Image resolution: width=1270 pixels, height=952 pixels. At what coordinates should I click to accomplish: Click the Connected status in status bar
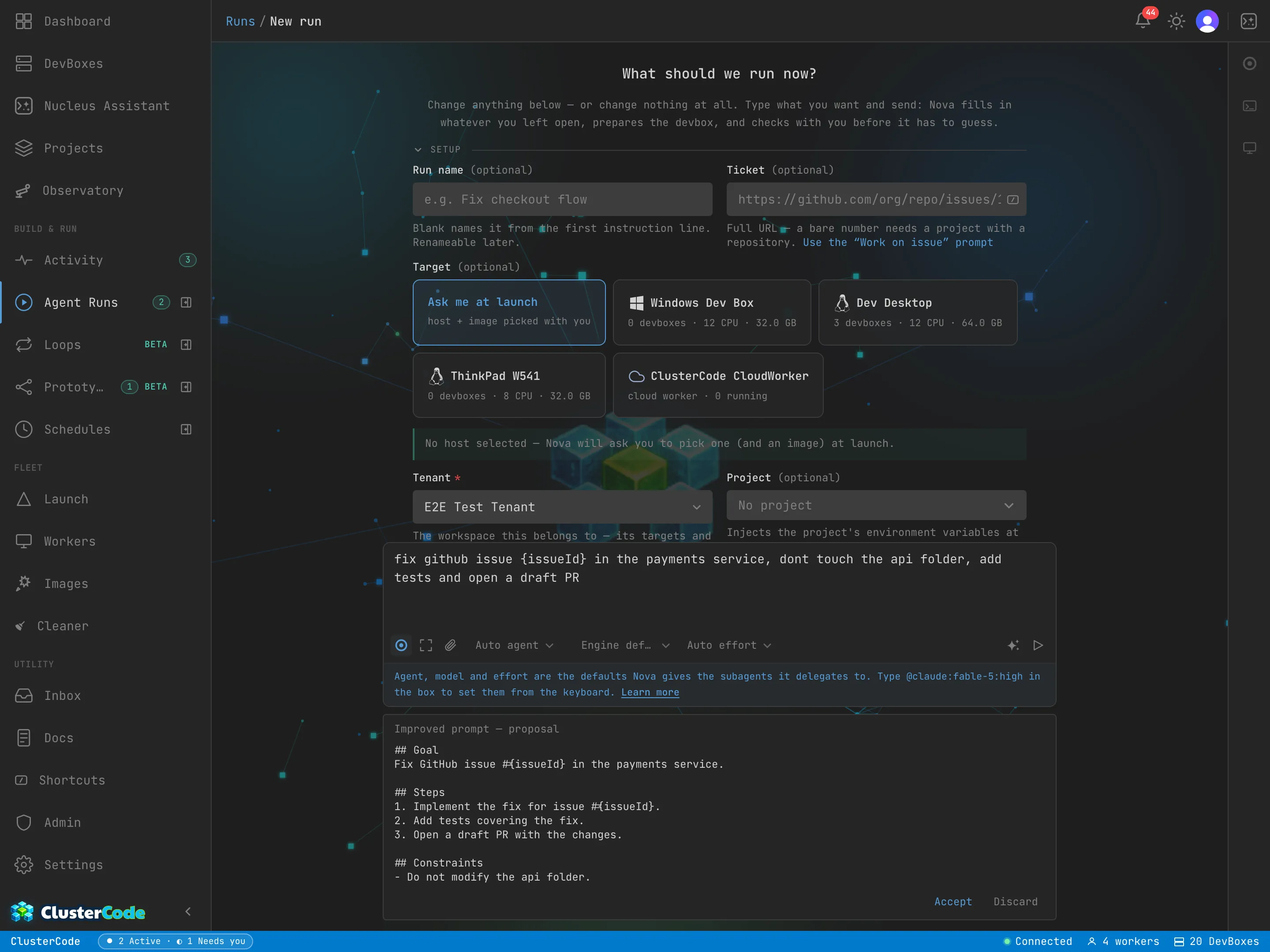click(x=1038, y=941)
